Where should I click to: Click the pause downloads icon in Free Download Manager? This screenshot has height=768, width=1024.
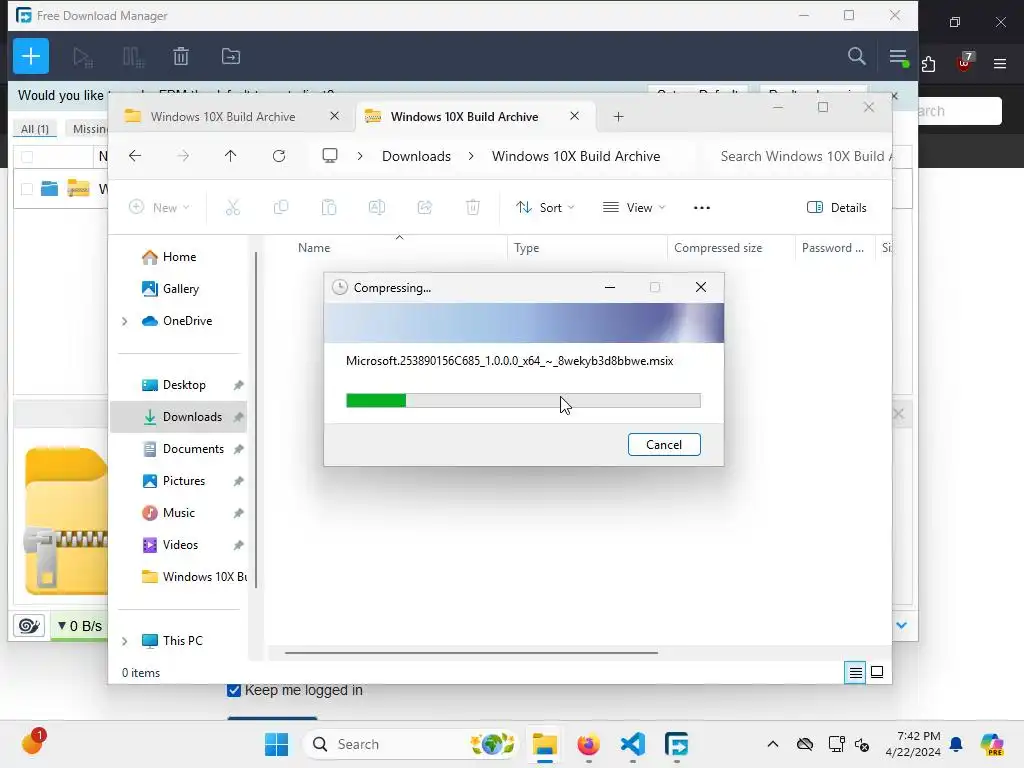(133, 57)
